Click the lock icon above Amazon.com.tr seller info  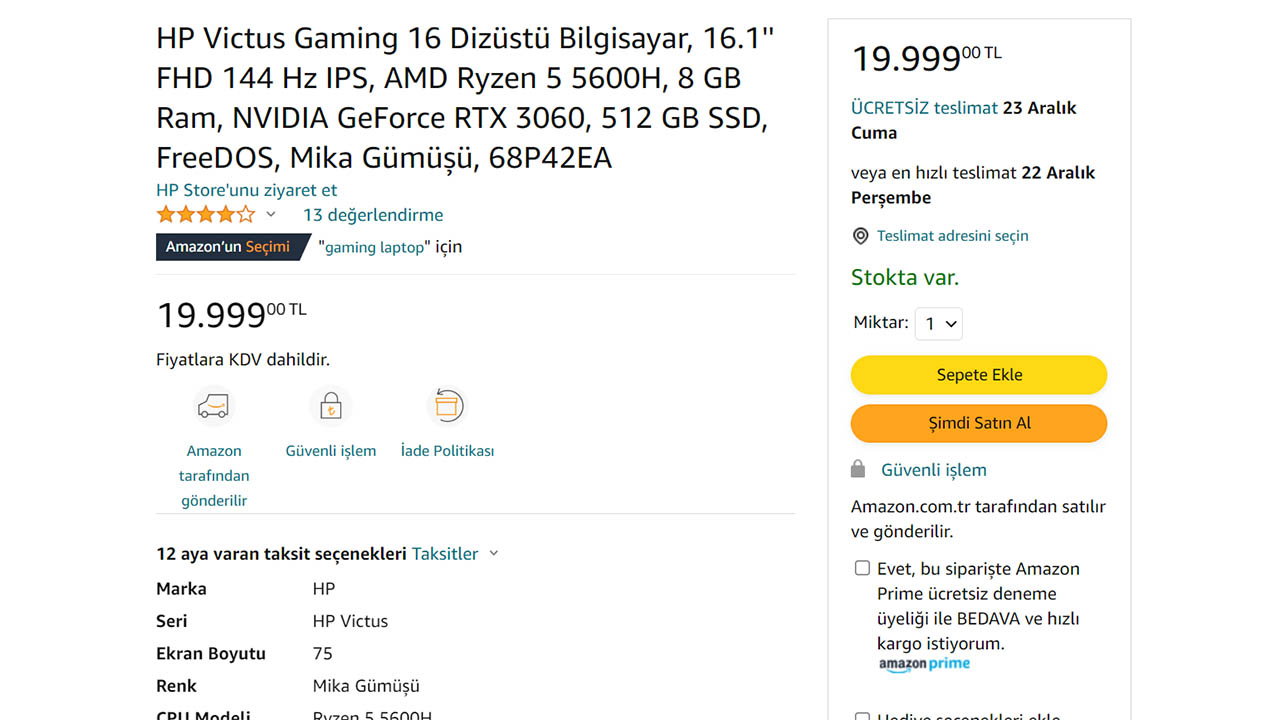[858, 468]
